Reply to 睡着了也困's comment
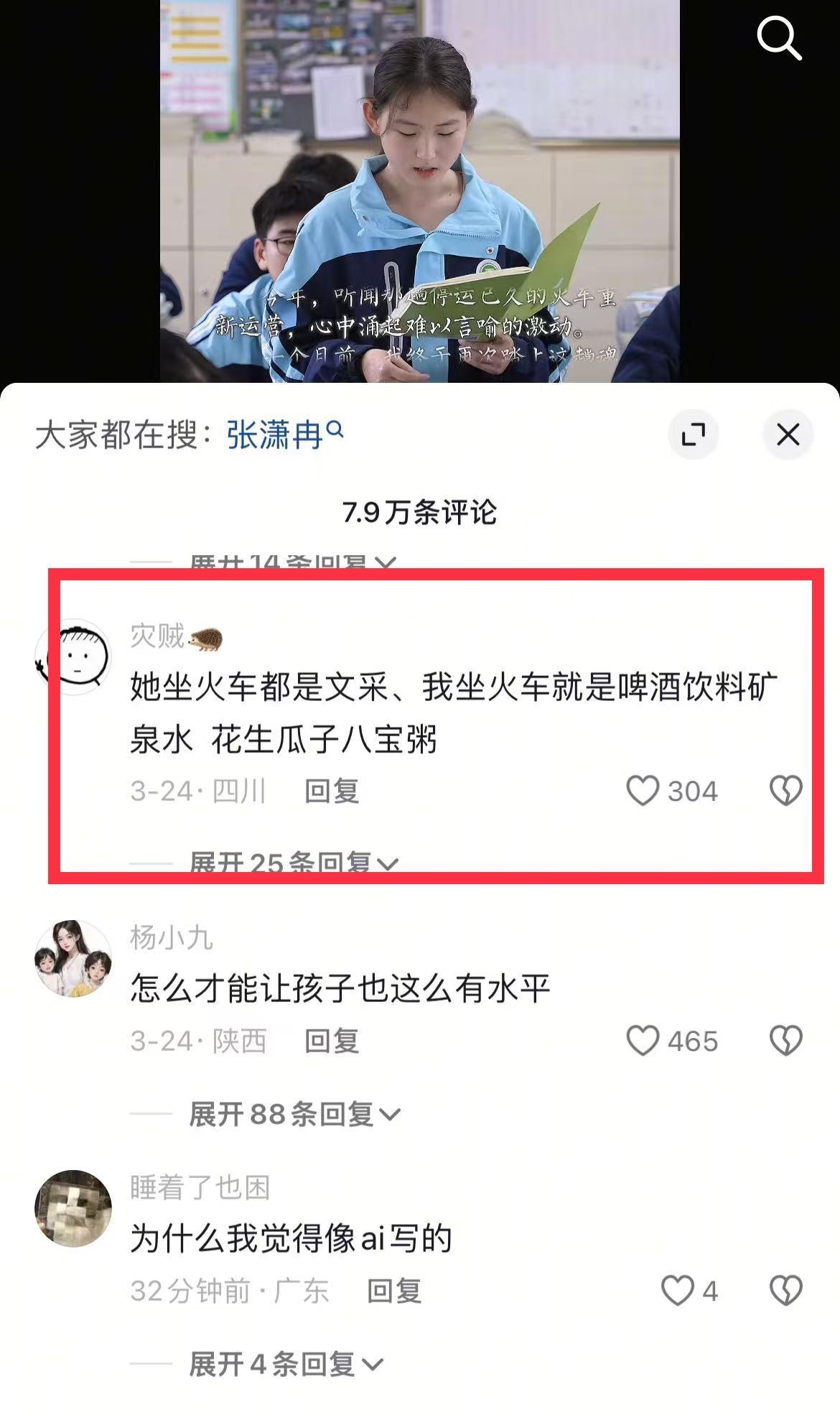 pos(394,1291)
